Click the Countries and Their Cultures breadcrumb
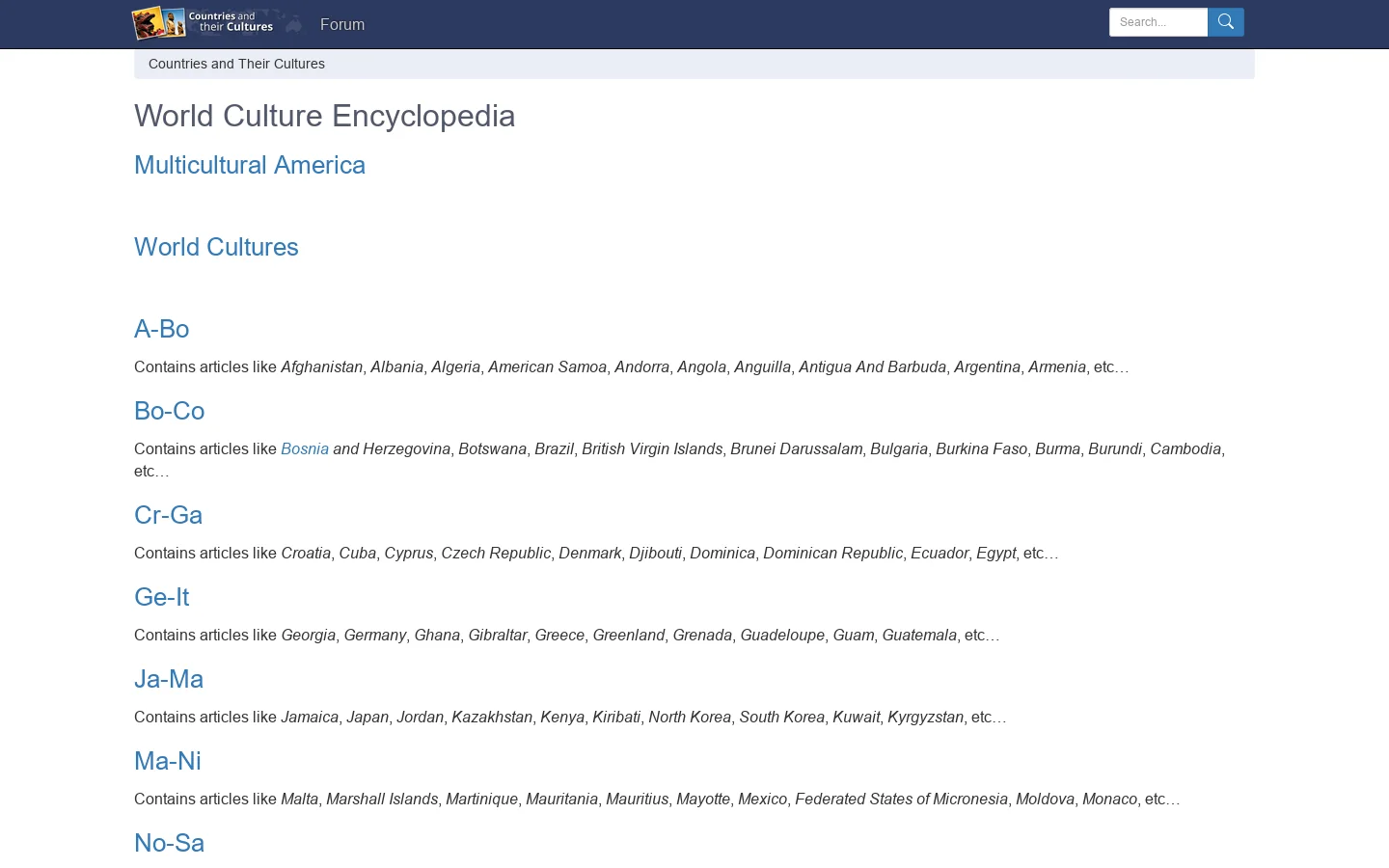 tap(236, 64)
